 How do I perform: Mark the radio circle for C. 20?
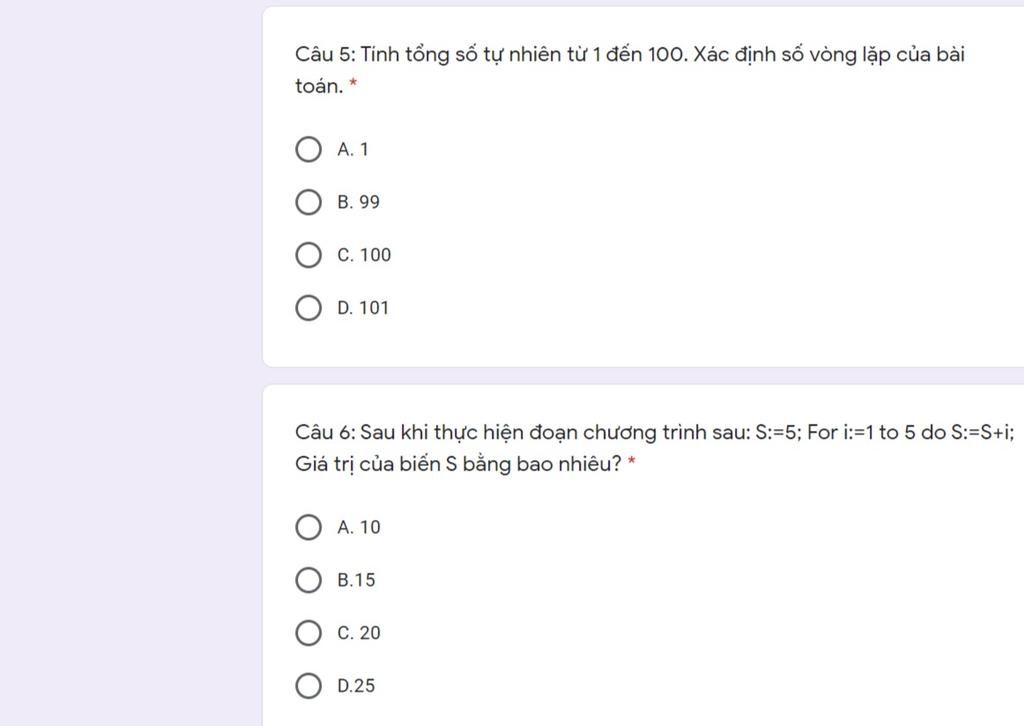click(x=308, y=633)
